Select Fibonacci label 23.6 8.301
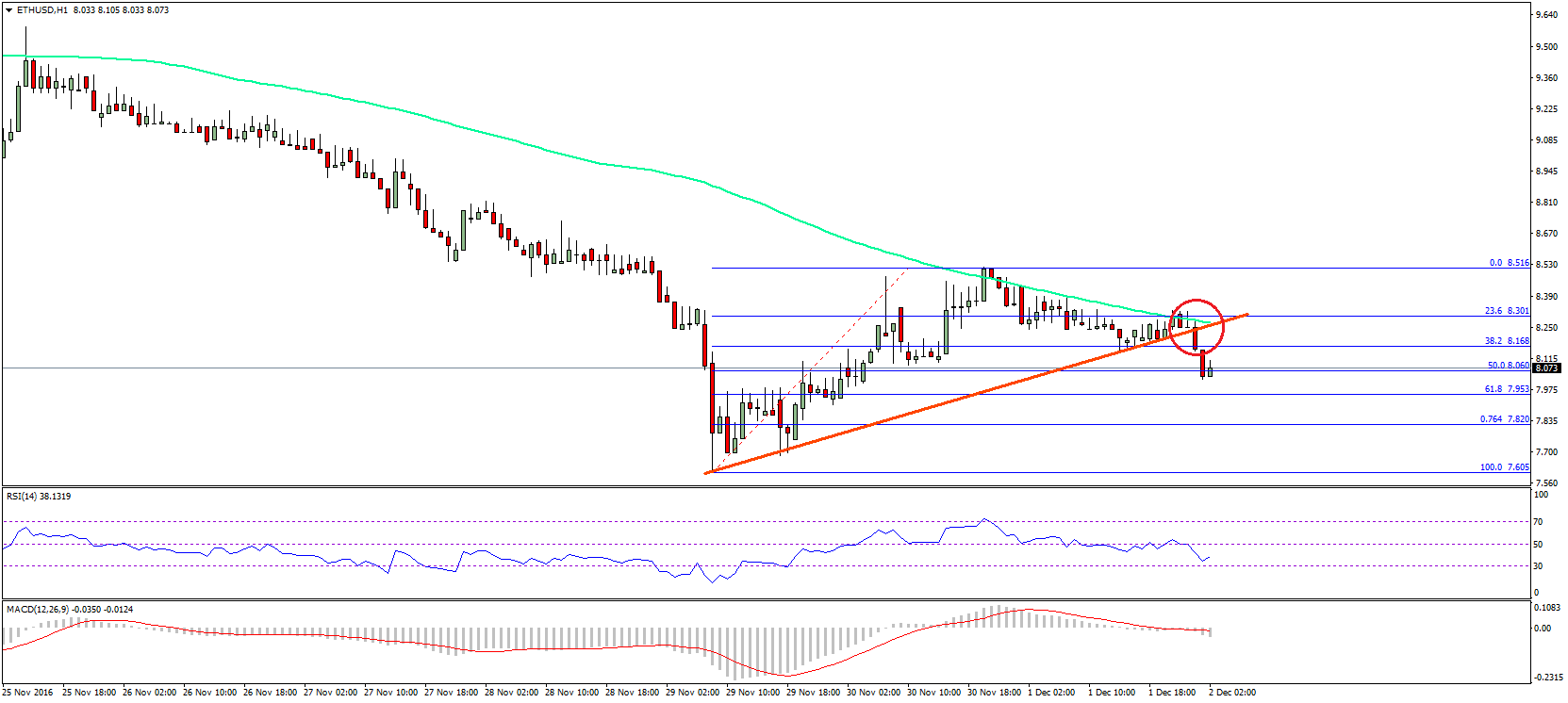Viewport: 1568px width, 703px height. point(1508,310)
